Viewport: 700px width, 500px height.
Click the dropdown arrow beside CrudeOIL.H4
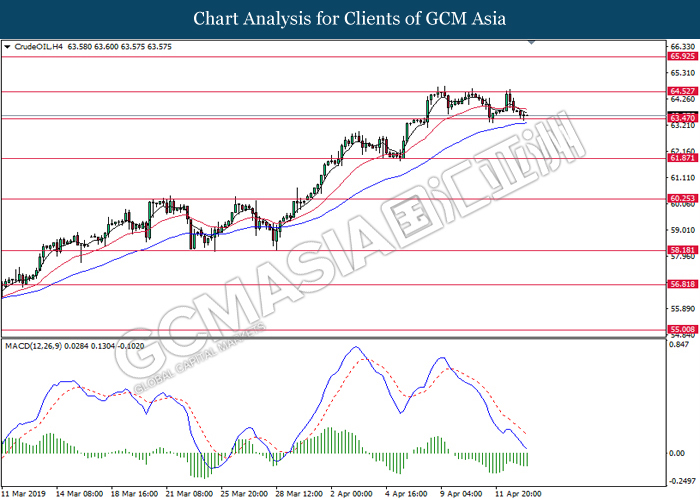tap(7, 47)
